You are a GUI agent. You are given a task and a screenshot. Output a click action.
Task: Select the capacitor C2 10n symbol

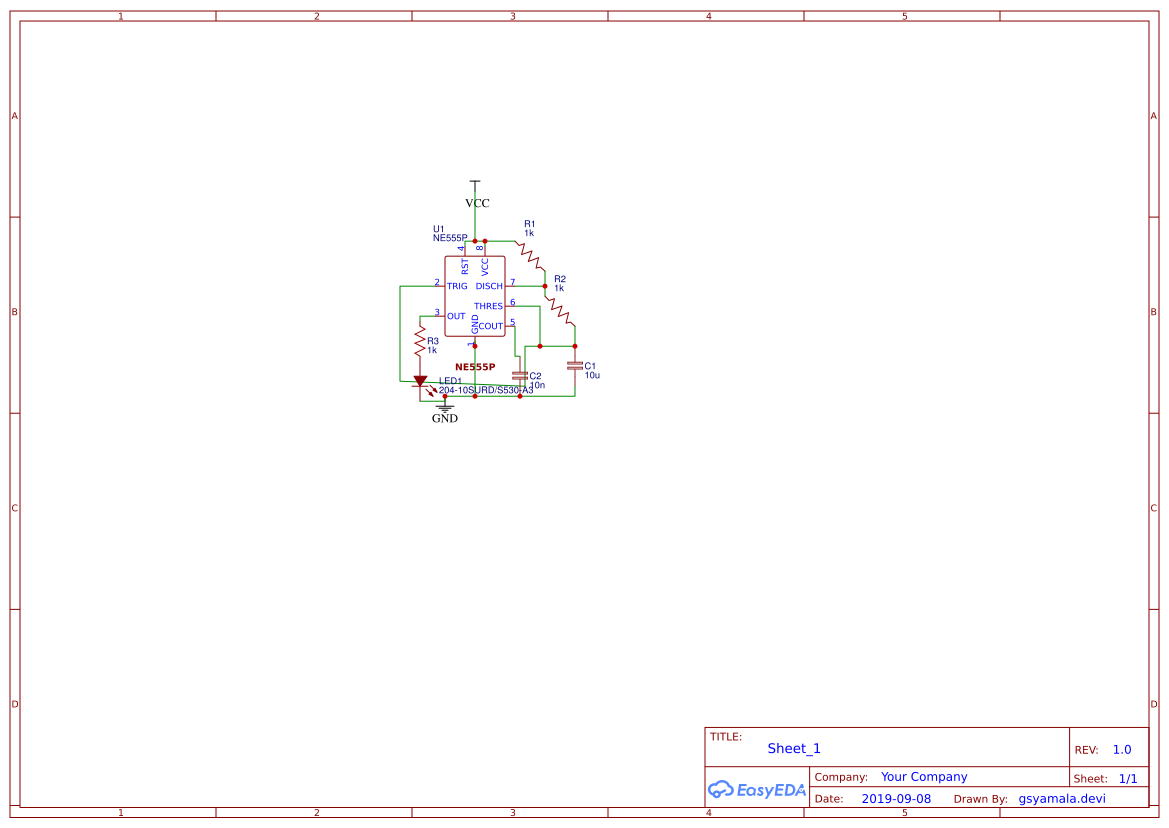coord(519,375)
